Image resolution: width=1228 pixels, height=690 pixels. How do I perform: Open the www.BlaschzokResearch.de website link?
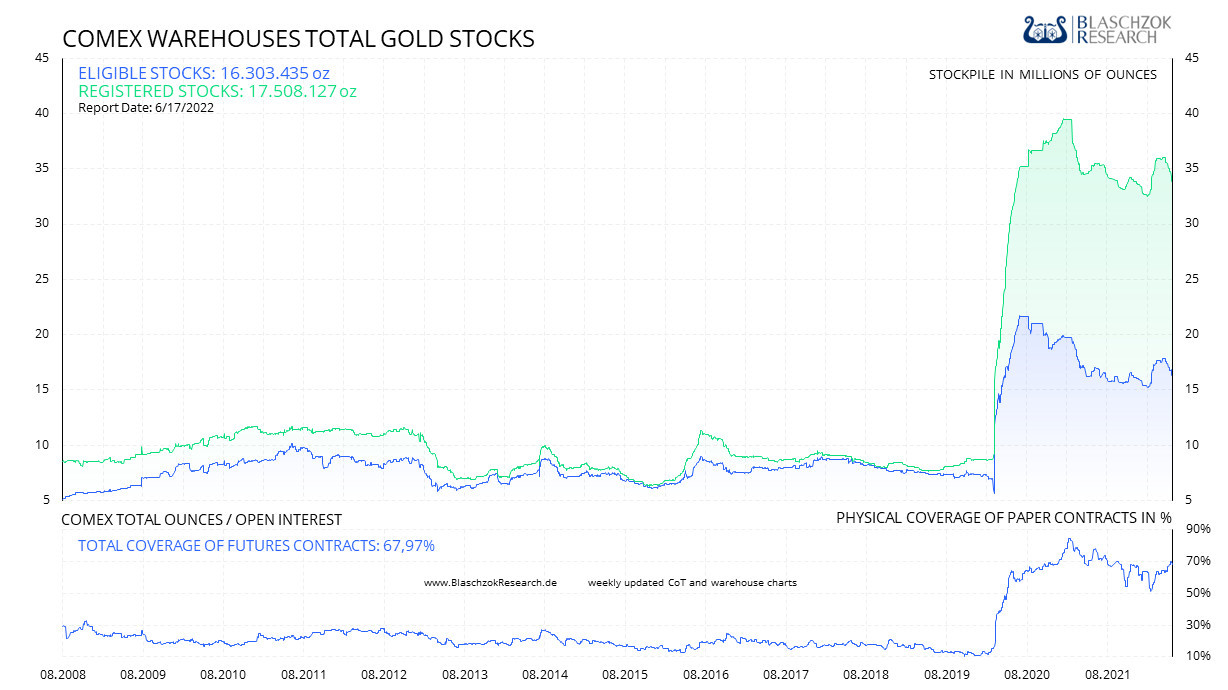490,582
